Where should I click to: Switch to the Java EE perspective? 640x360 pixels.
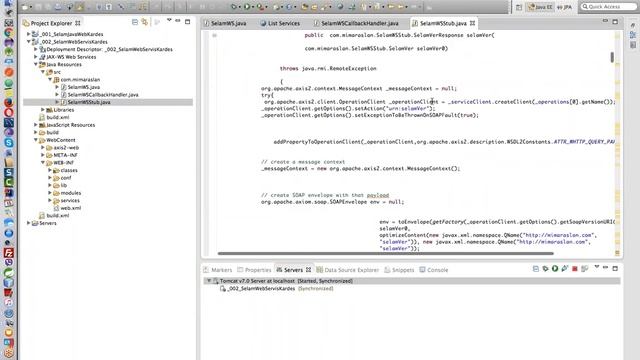pos(540,7)
